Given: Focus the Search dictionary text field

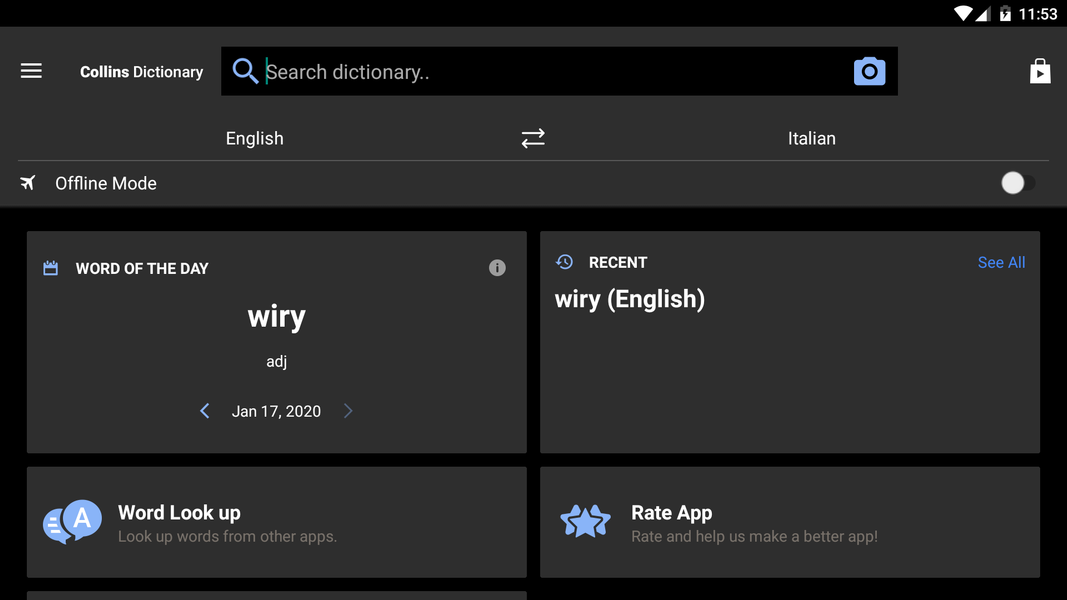Looking at the screenshot, I should tap(550, 72).
